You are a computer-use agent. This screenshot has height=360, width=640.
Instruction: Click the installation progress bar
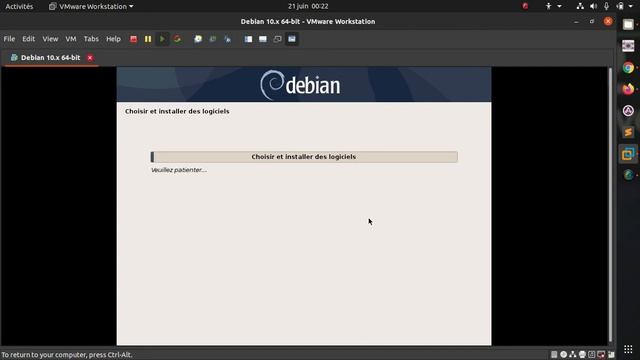304,157
